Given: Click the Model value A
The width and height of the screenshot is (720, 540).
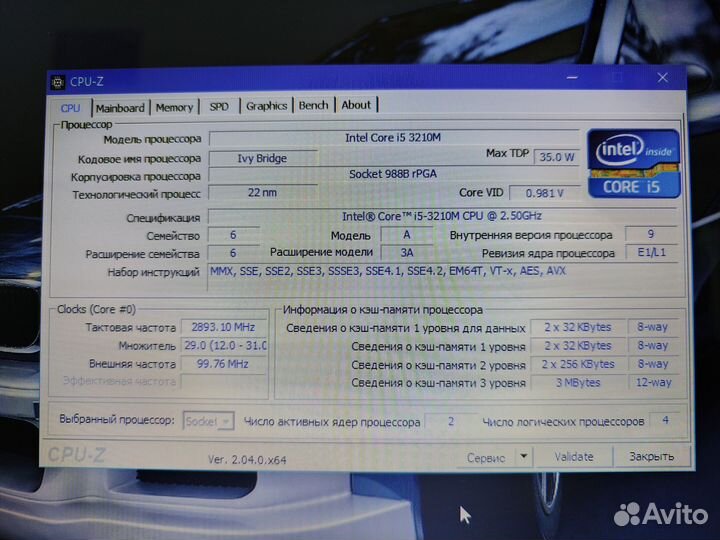Looking at the screenshot, I should pos(407,235).
